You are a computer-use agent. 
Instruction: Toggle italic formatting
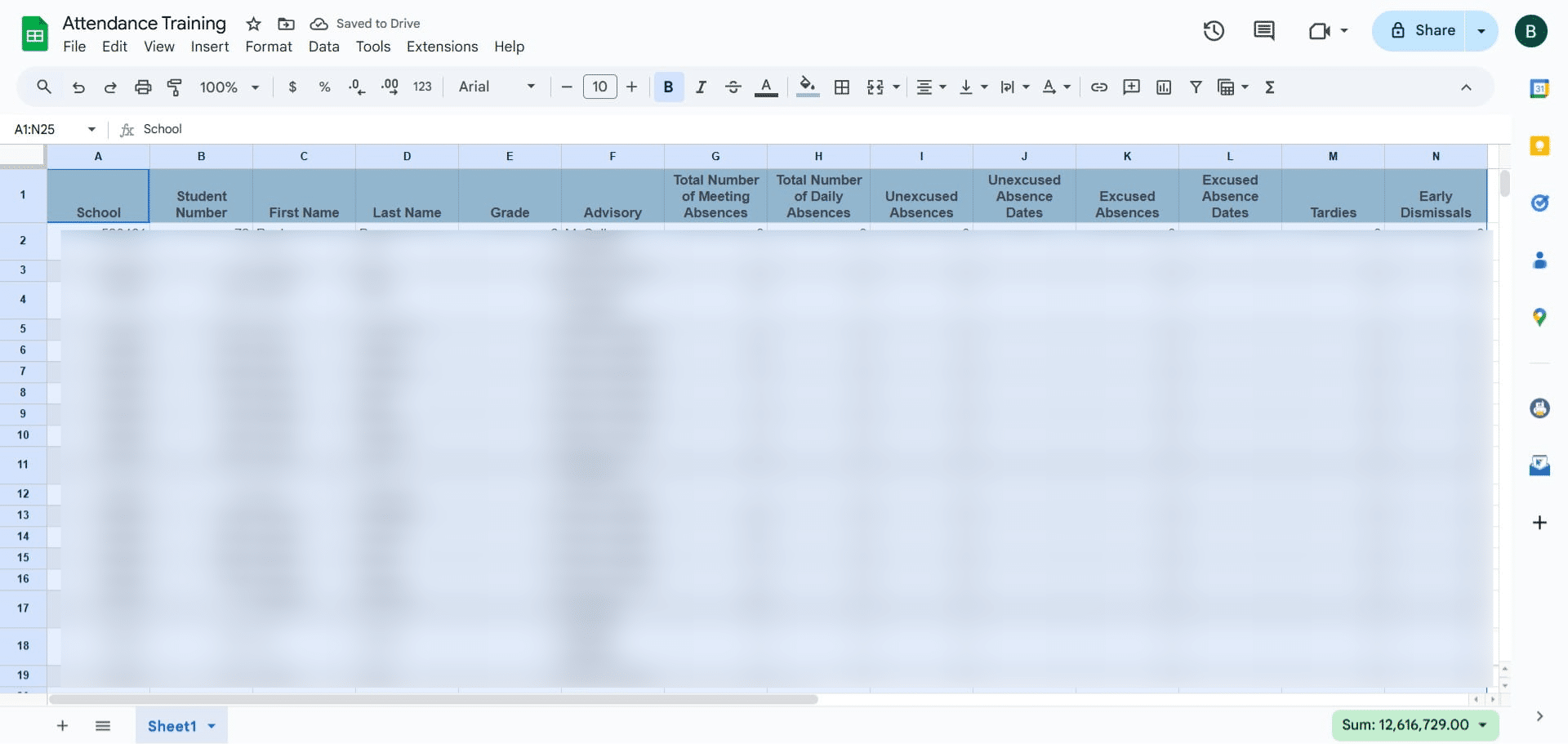coord(701,87)
